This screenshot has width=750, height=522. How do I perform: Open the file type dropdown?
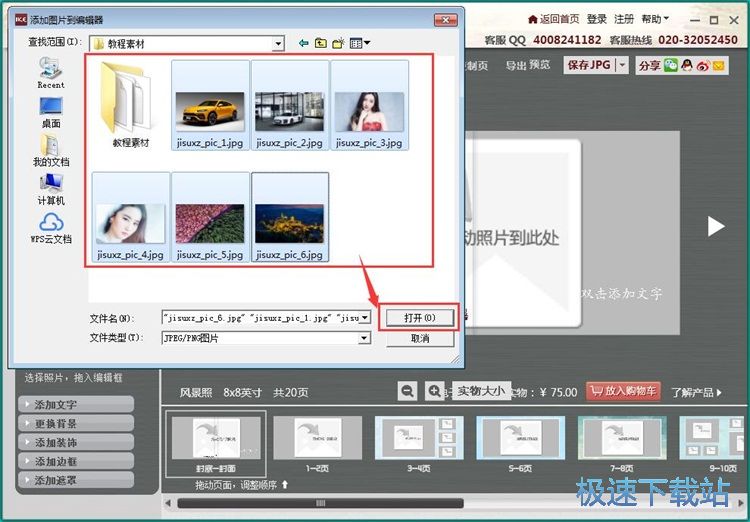(365, 338)
